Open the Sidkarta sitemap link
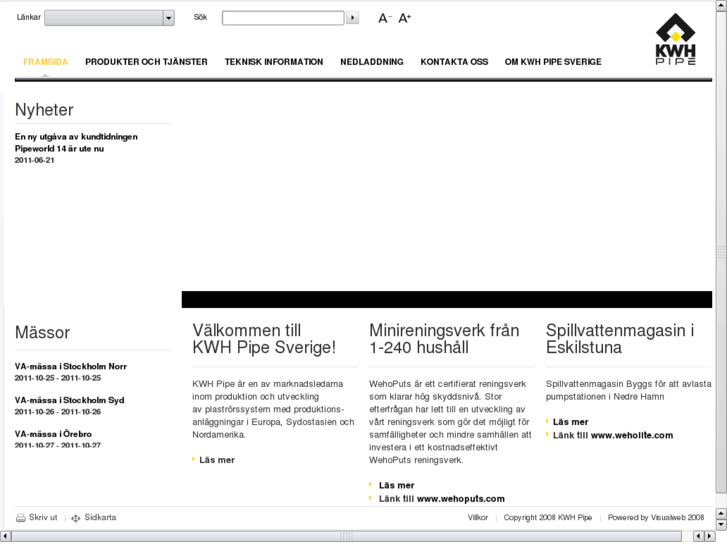 click(100, 518)
